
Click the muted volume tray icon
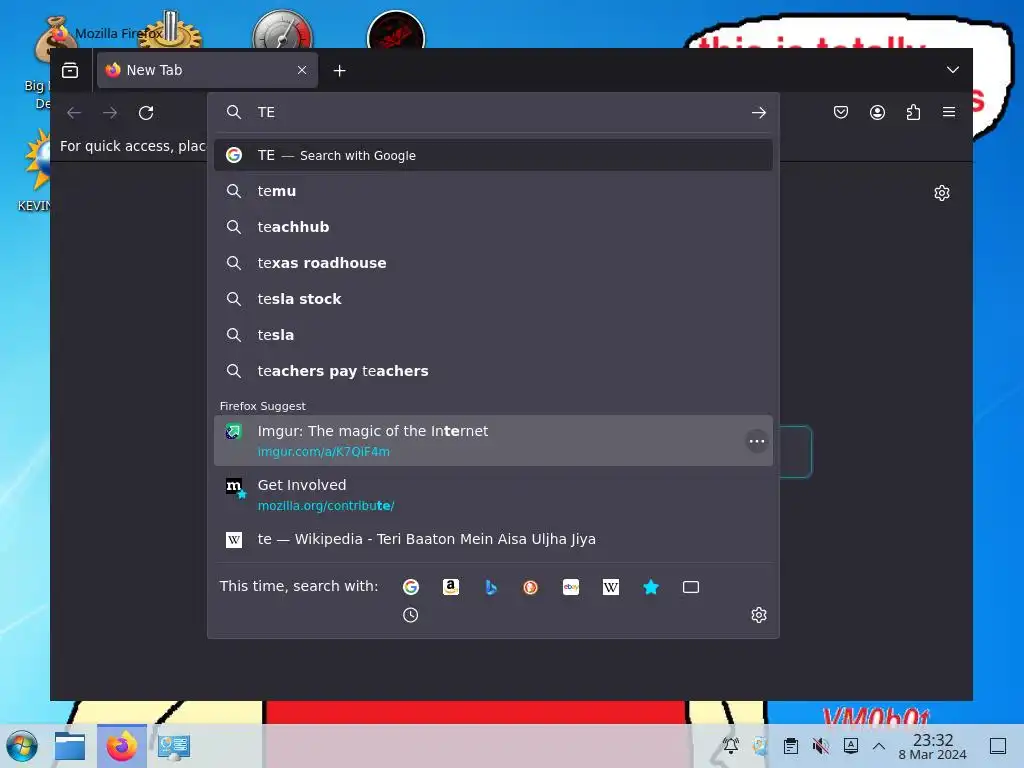coord(820,746)
